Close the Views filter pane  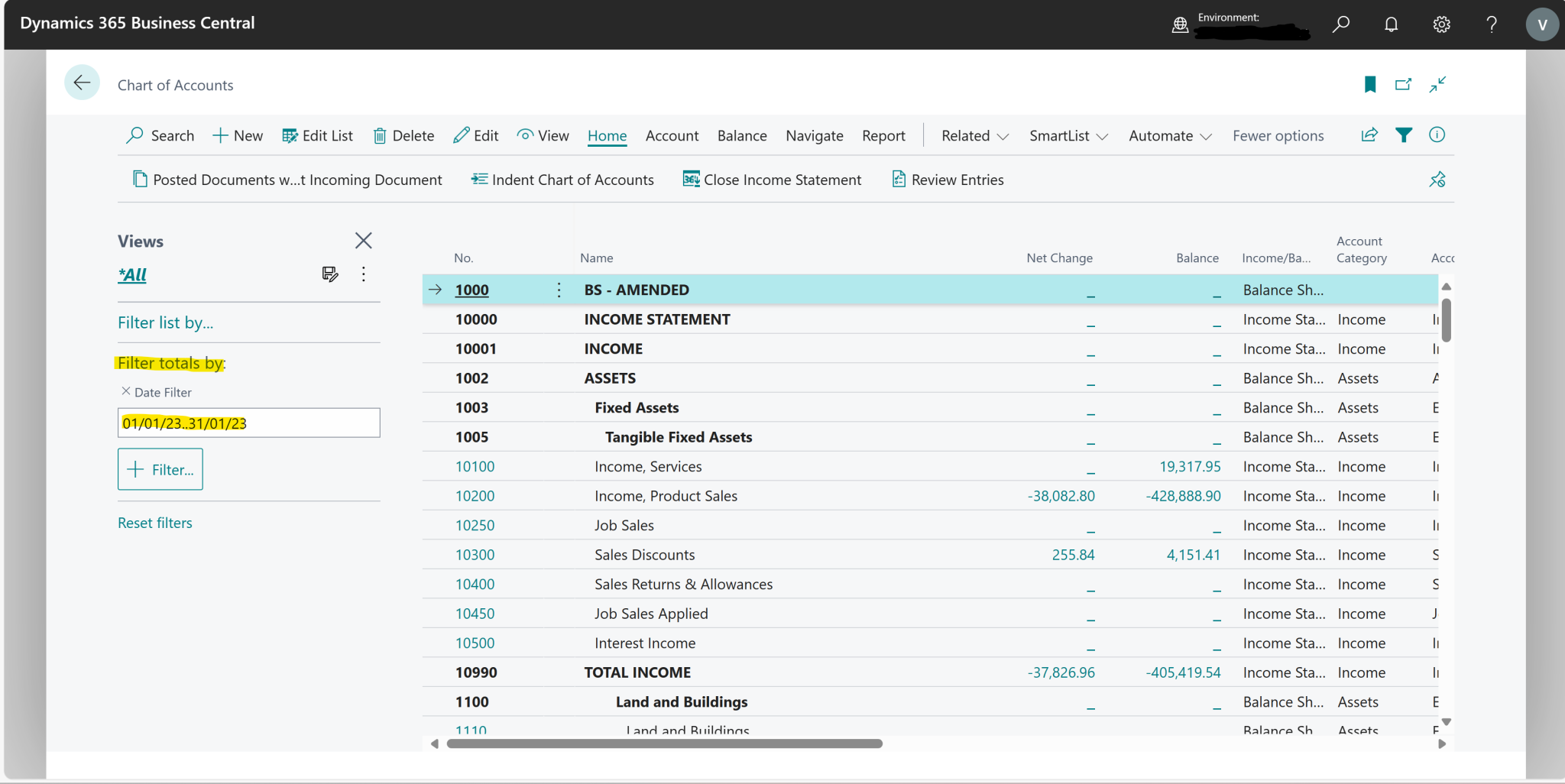click(364, 241)
